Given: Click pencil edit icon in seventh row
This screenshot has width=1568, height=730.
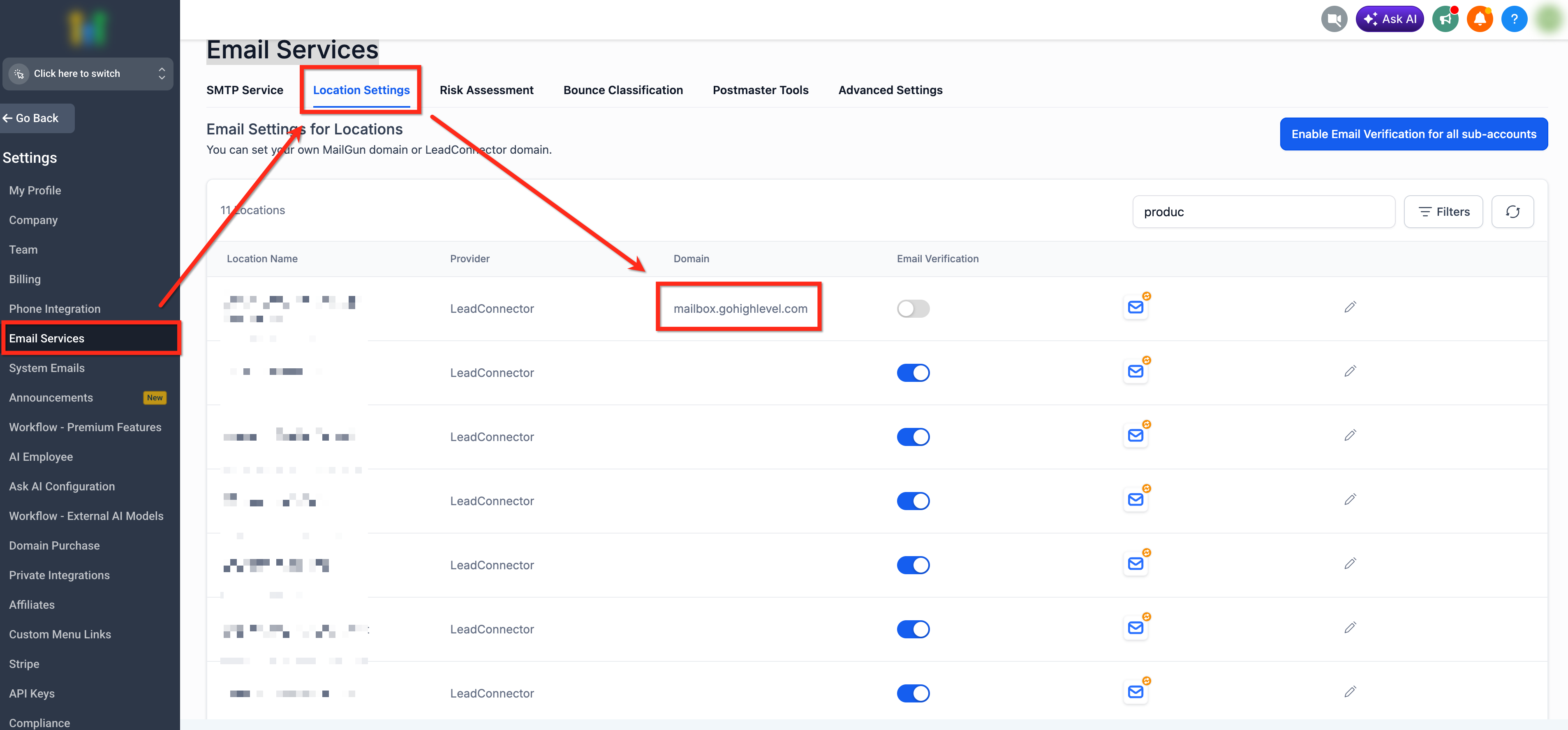Looking at the screenshot, I should point(1350,692).
